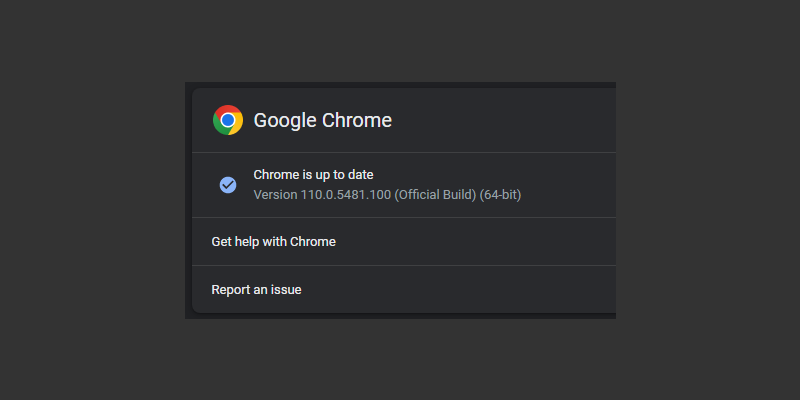Click the "Chrome is up to date" status text
The image size is (800, 400).
tap(313, 175)
